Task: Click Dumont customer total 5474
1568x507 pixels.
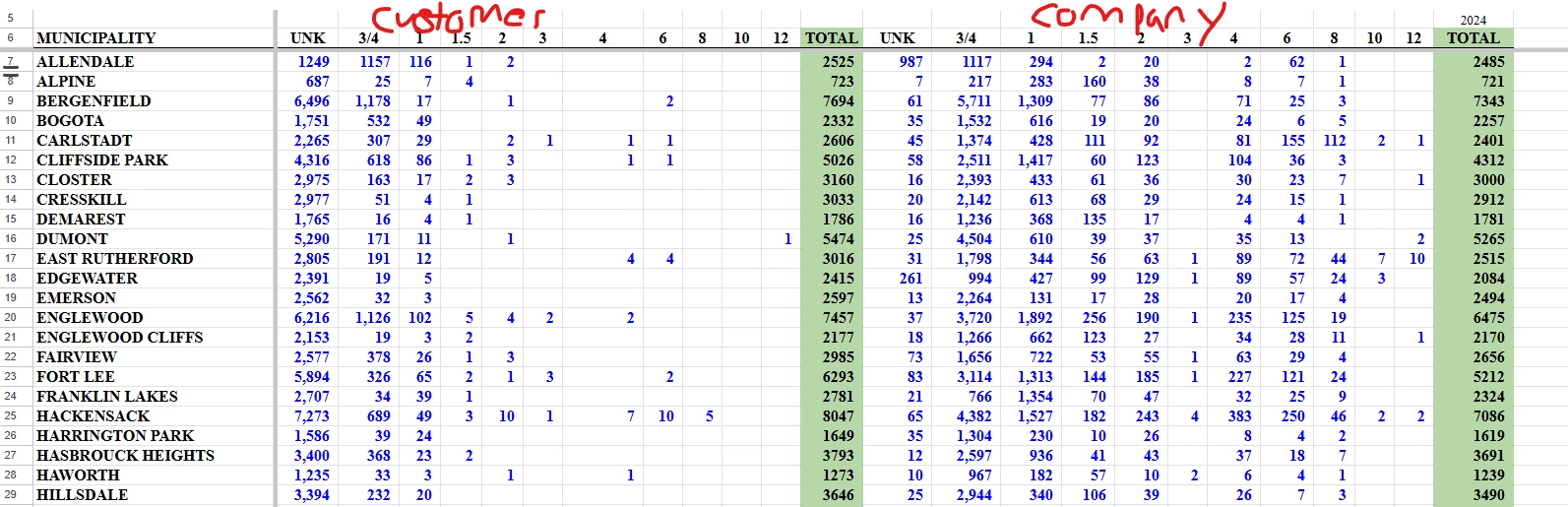Action: point(838,239)
